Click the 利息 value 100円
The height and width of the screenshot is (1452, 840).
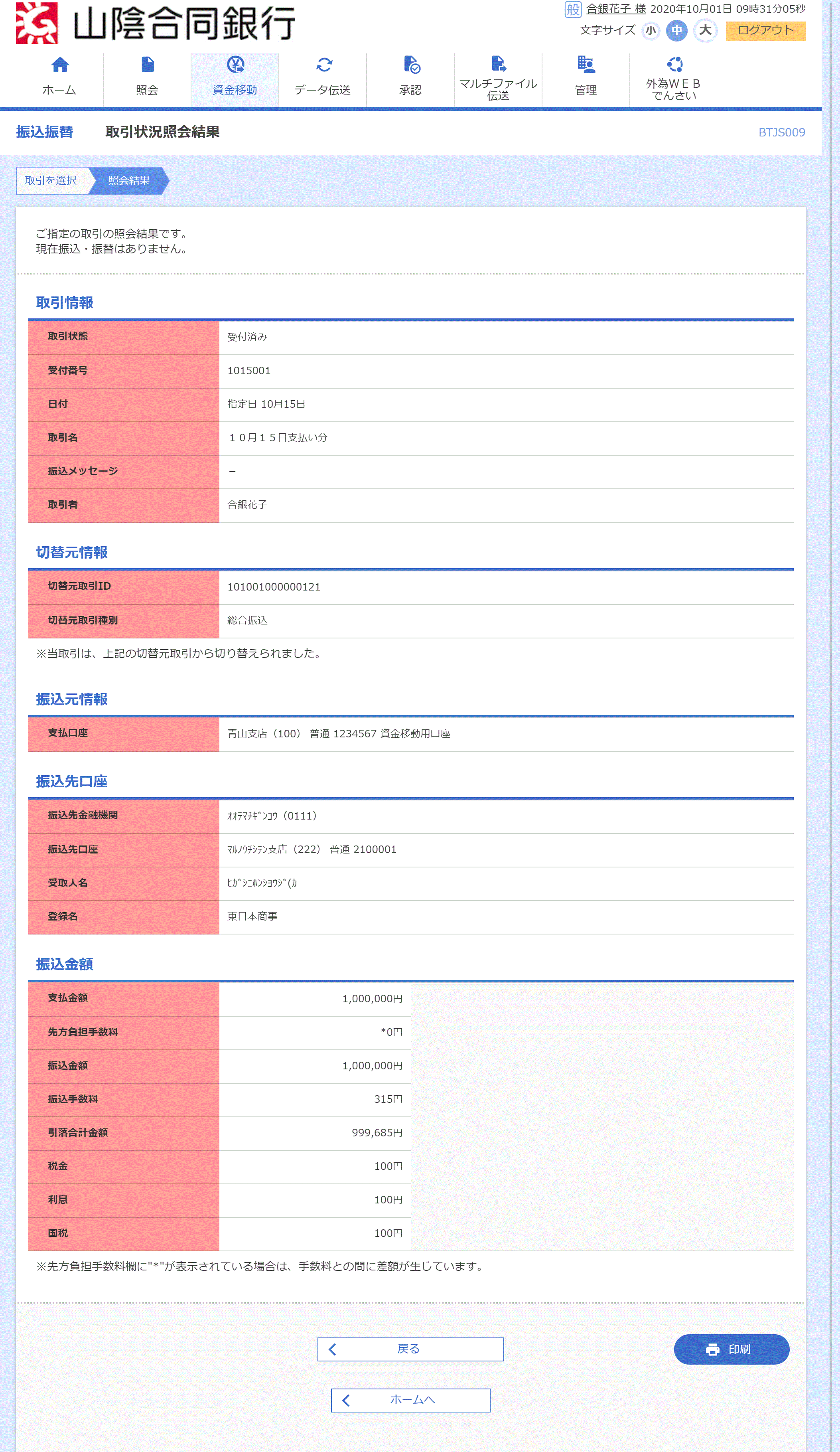388,1199
